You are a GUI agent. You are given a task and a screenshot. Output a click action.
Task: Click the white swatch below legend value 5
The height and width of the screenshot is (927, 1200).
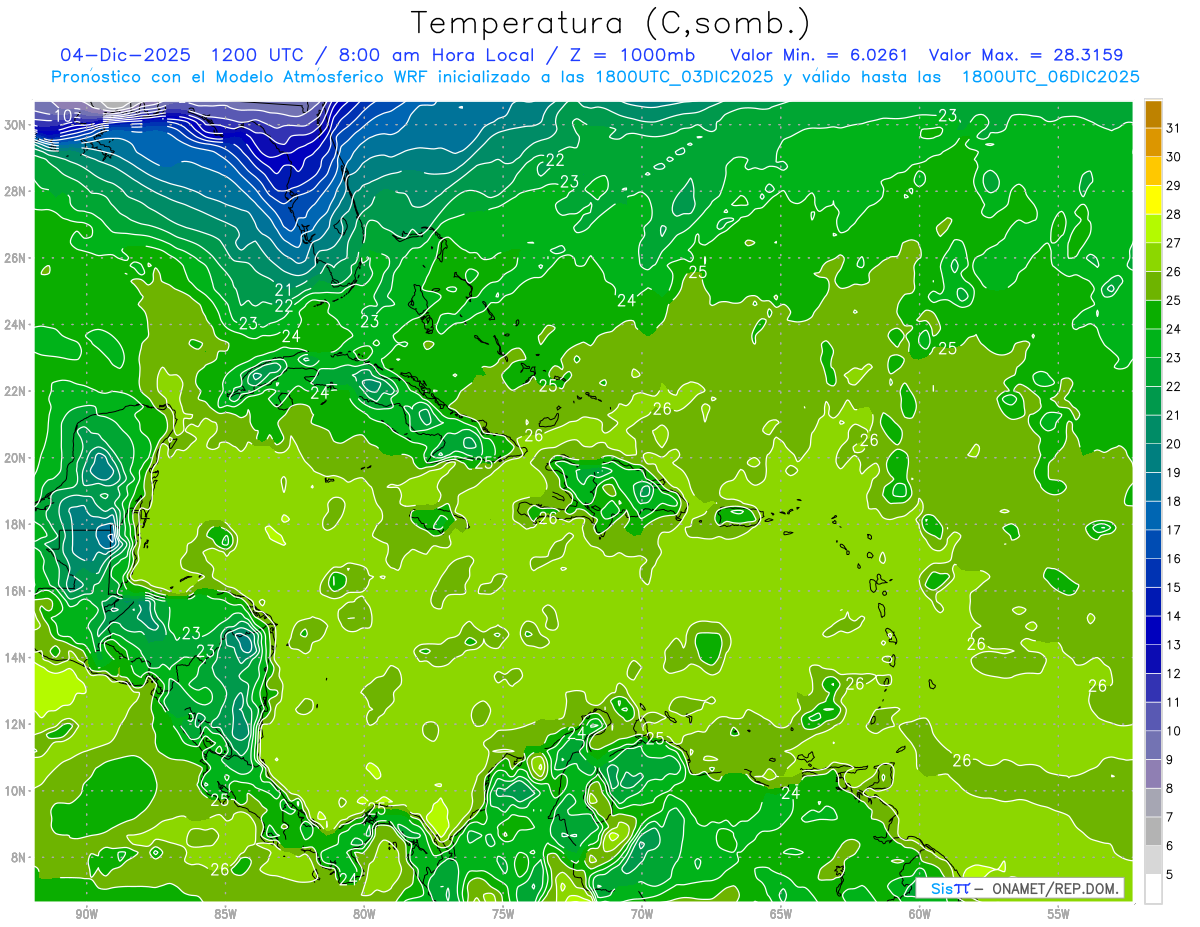(x=1153, y=888)
